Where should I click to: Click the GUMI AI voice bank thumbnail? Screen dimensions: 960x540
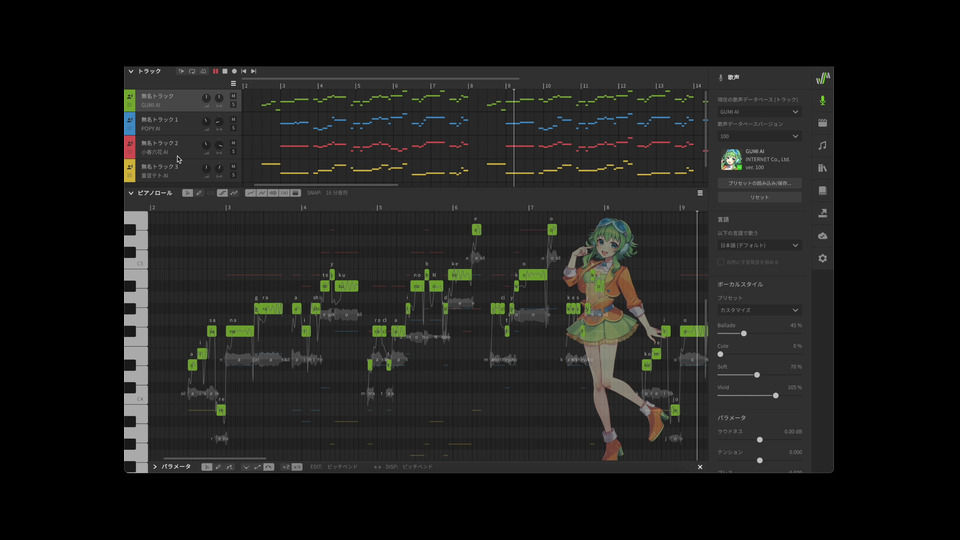click(730, 159)
